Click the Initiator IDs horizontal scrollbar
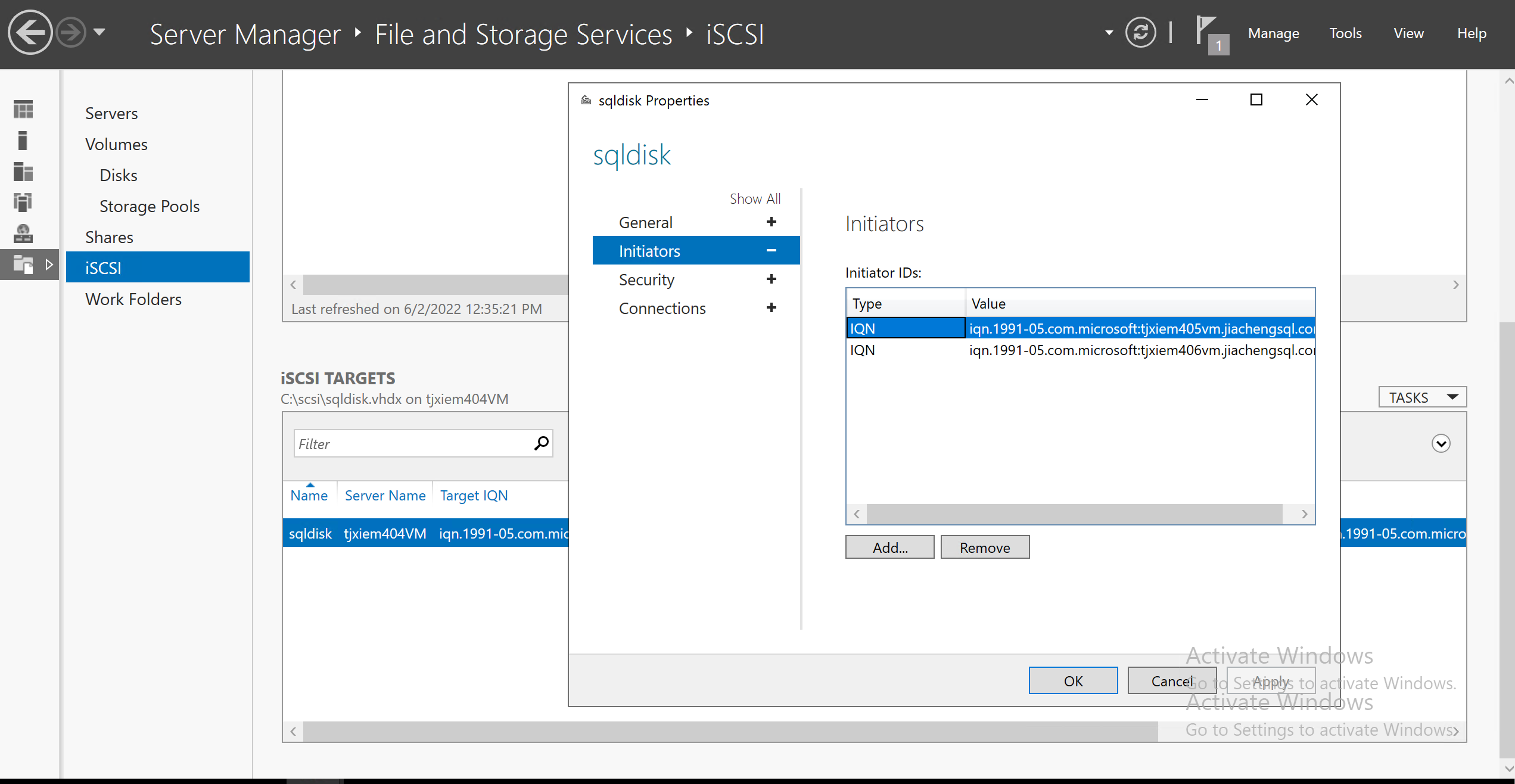 click(1074, 514)
